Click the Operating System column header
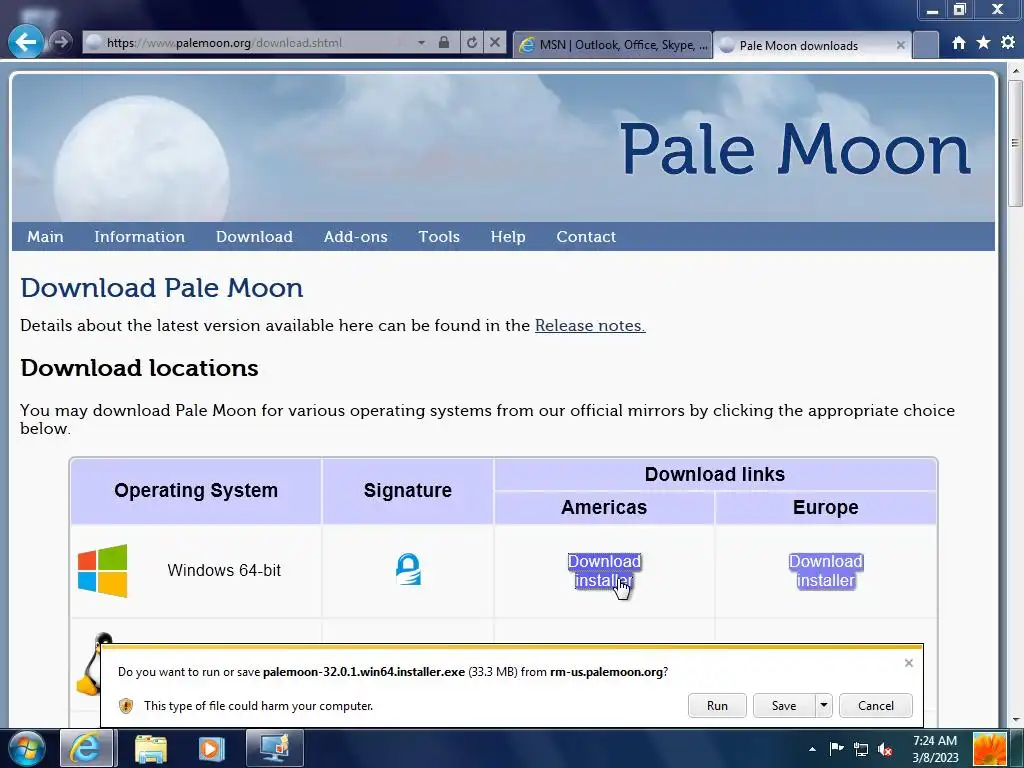 click(196, 490)
